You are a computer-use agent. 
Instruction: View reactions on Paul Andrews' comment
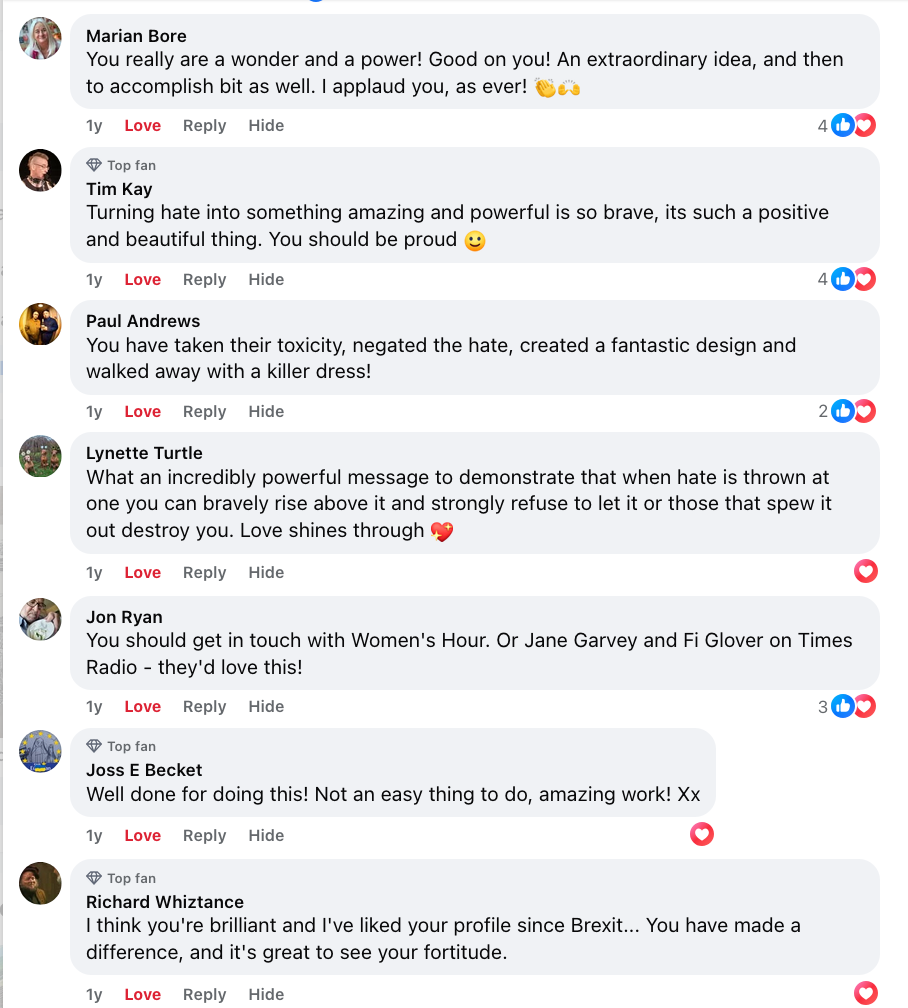pyautogui.click(x=853, y=411)
